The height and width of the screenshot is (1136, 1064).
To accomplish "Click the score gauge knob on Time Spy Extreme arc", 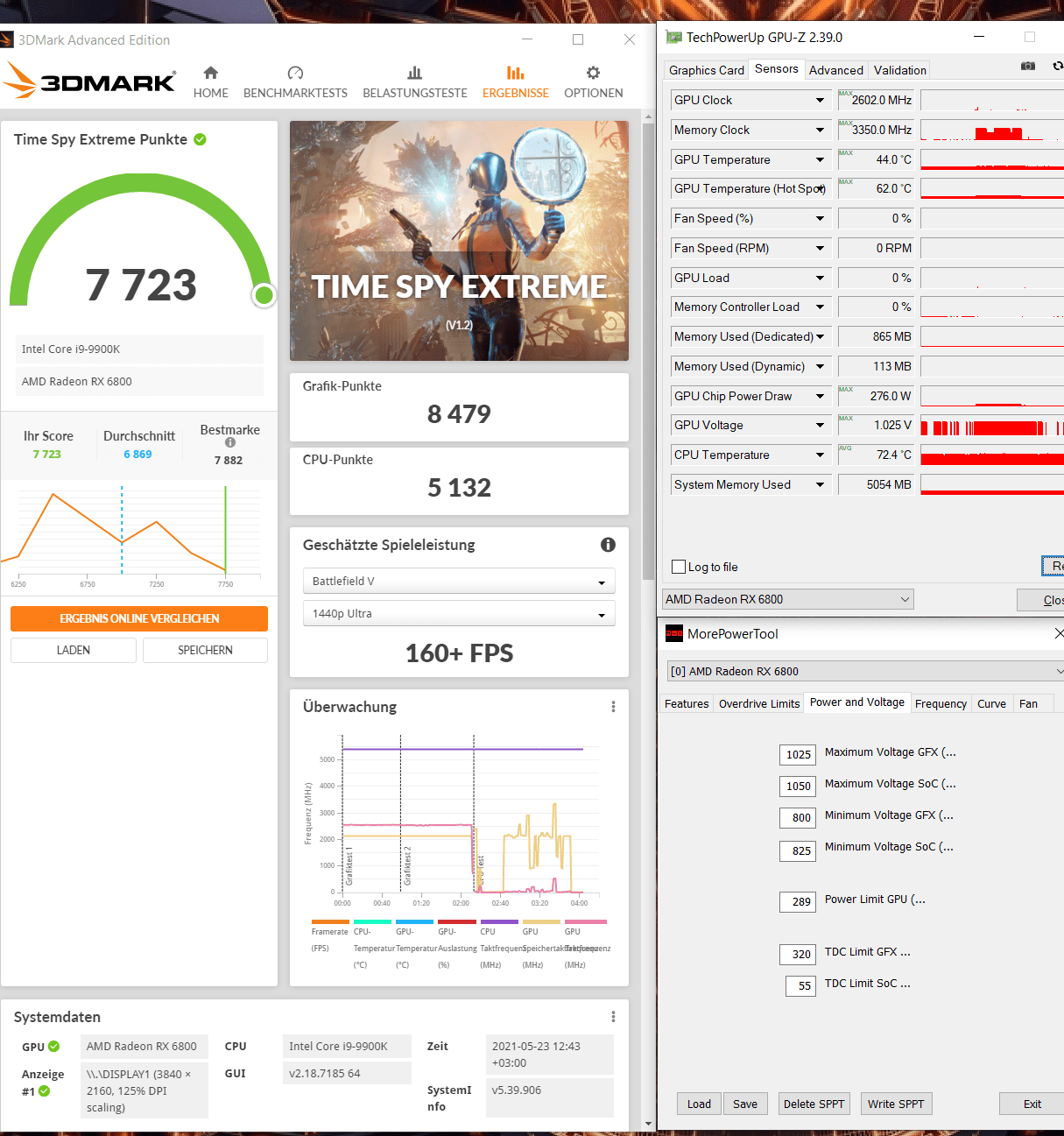I will coord(264,295).
